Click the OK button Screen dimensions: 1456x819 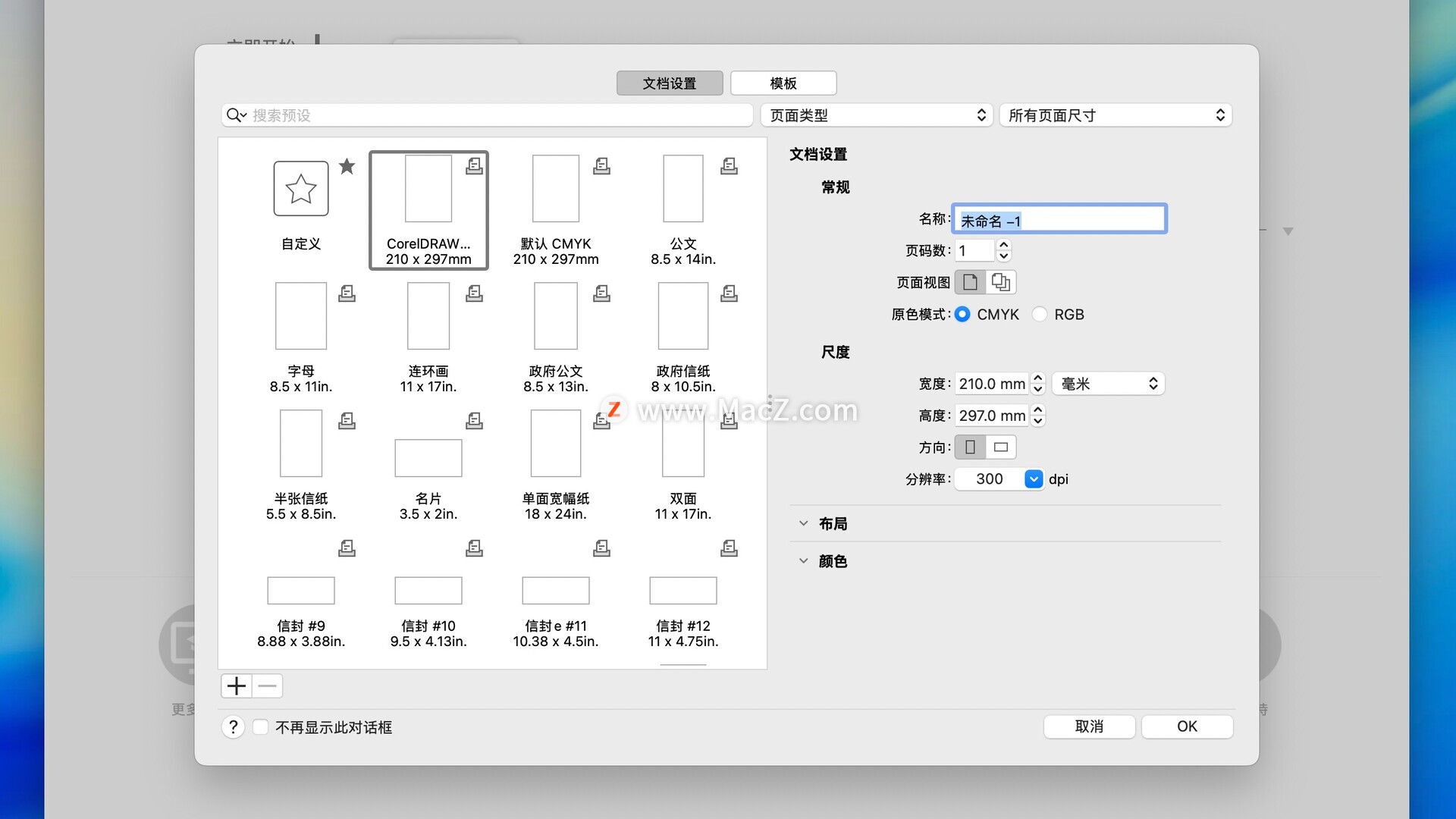[1187, 726]
